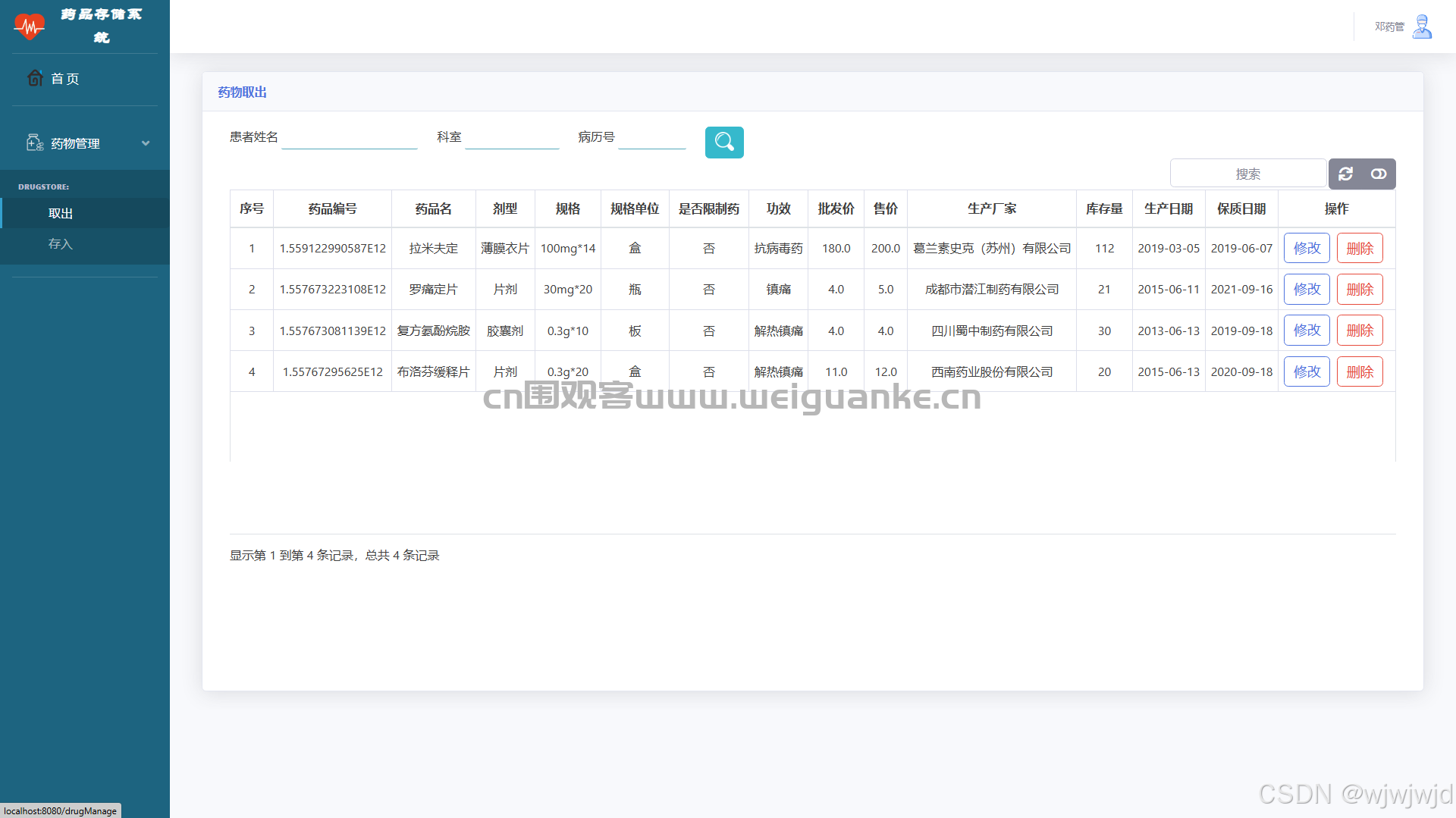Click the 药物取出 panel title
The image size is (1456, 818).
pyautogui.click(x=242, y=92)
